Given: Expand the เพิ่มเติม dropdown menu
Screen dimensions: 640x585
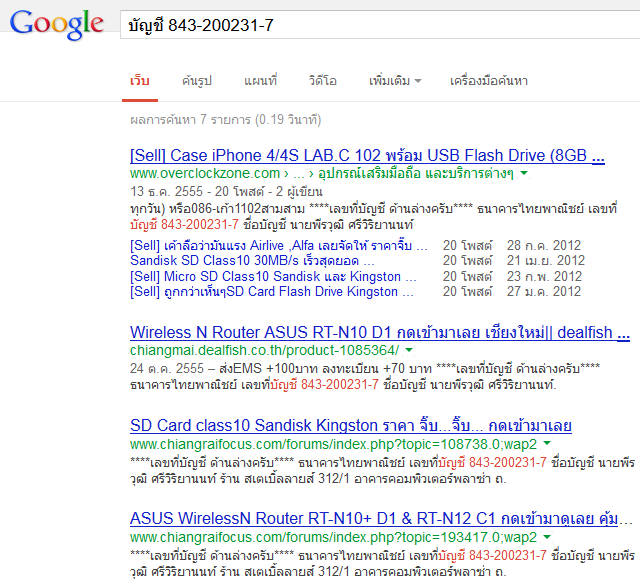Looking at the screenshot, I should pos(395,80).
